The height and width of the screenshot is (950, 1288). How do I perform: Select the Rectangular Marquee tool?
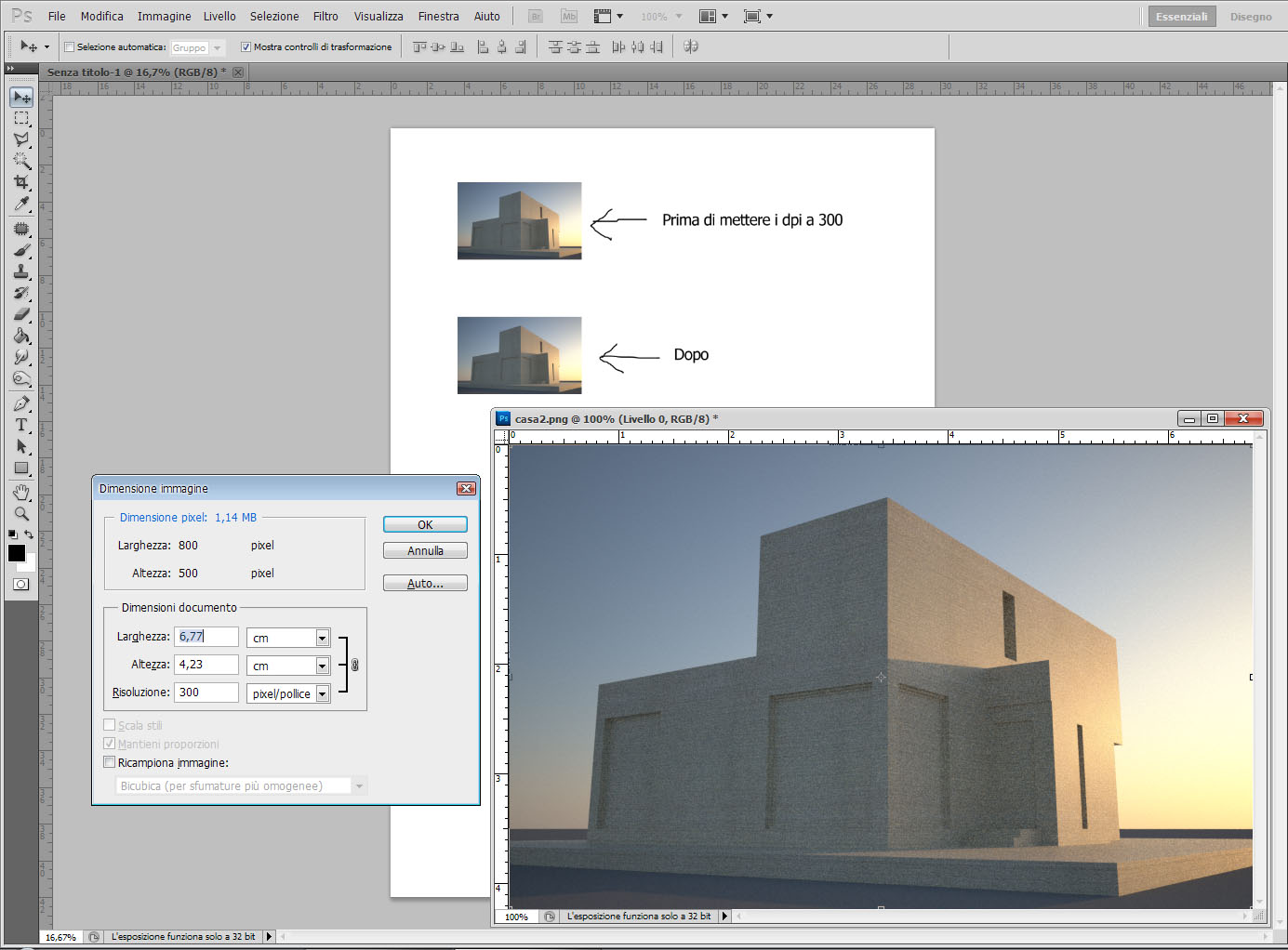[21, 118]
